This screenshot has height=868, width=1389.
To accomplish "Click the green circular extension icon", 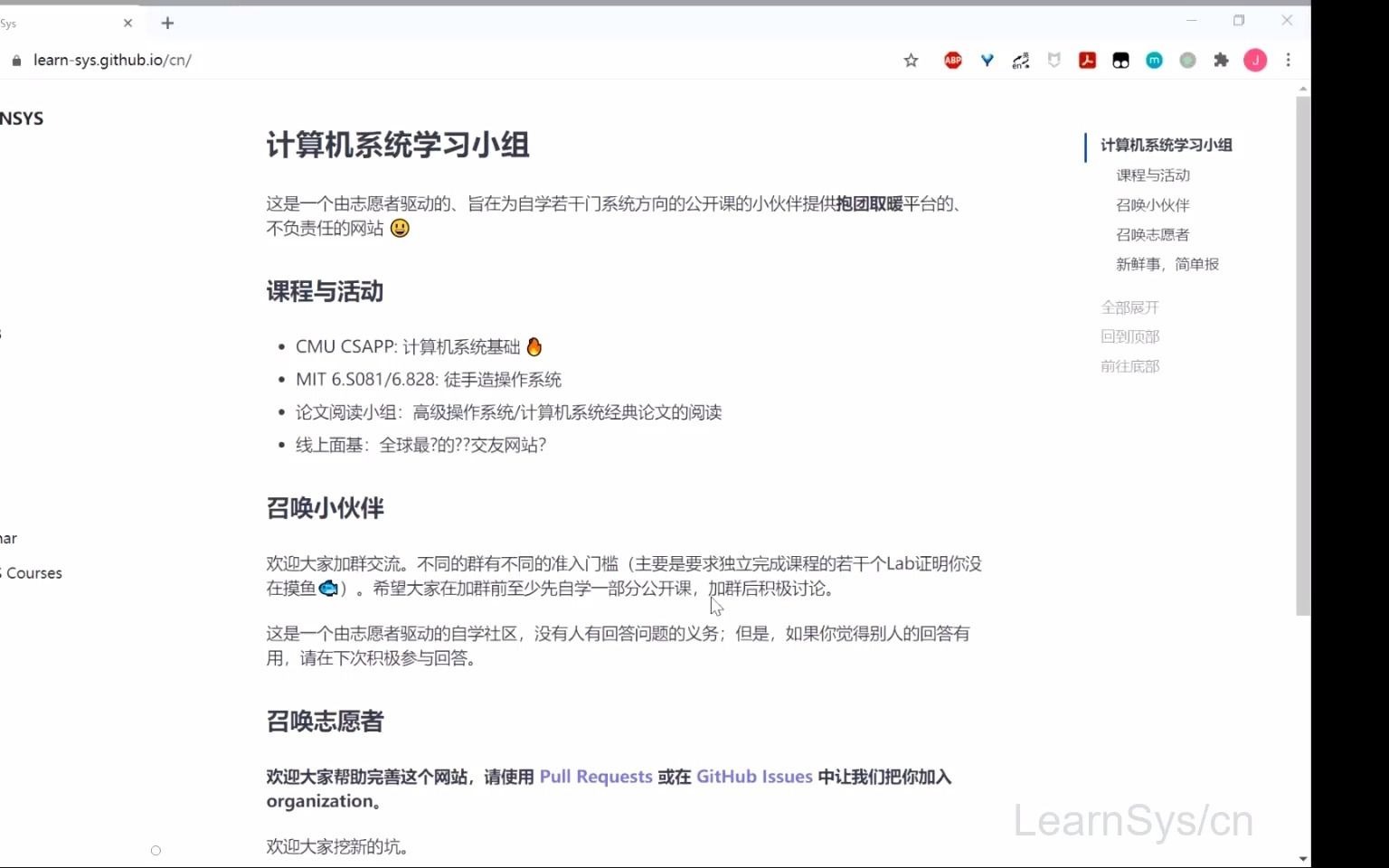I will tap(1187, 61).
